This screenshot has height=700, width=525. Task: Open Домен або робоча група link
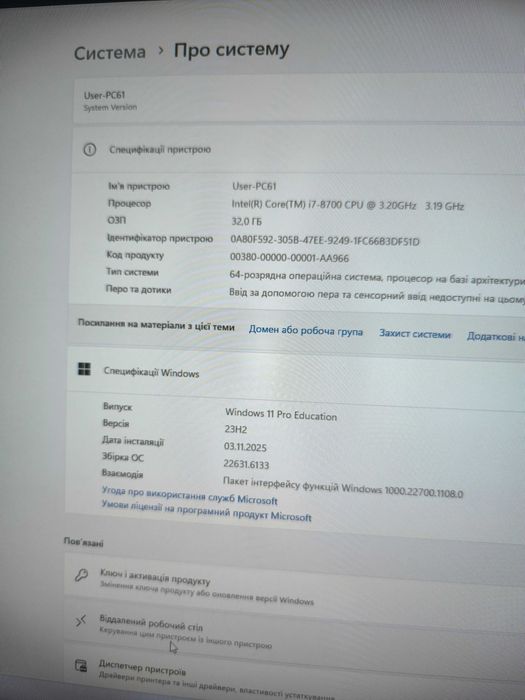[x=306, y=331]
